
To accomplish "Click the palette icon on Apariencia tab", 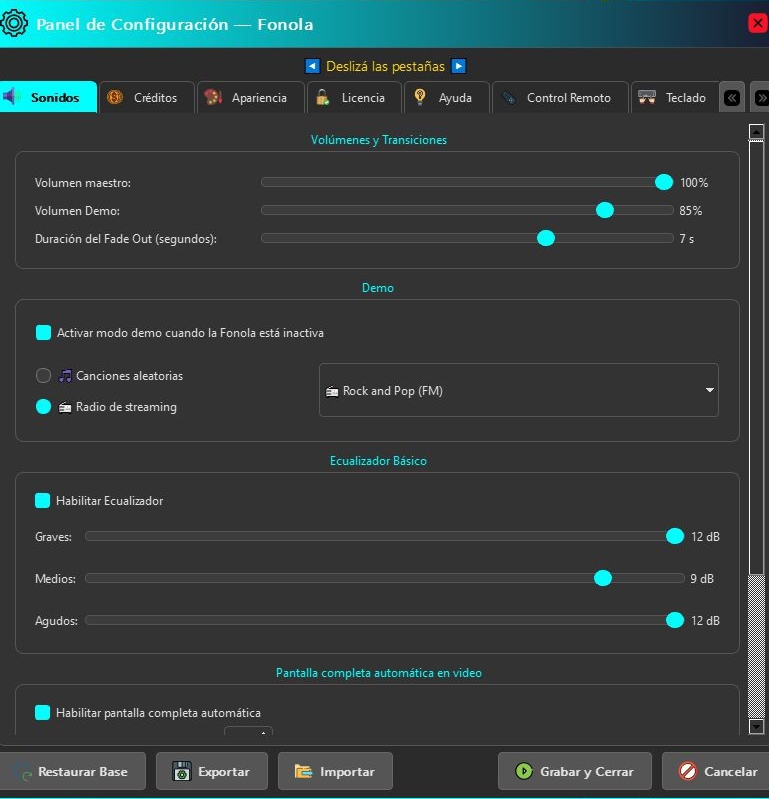I will click(x=213, y=97).
